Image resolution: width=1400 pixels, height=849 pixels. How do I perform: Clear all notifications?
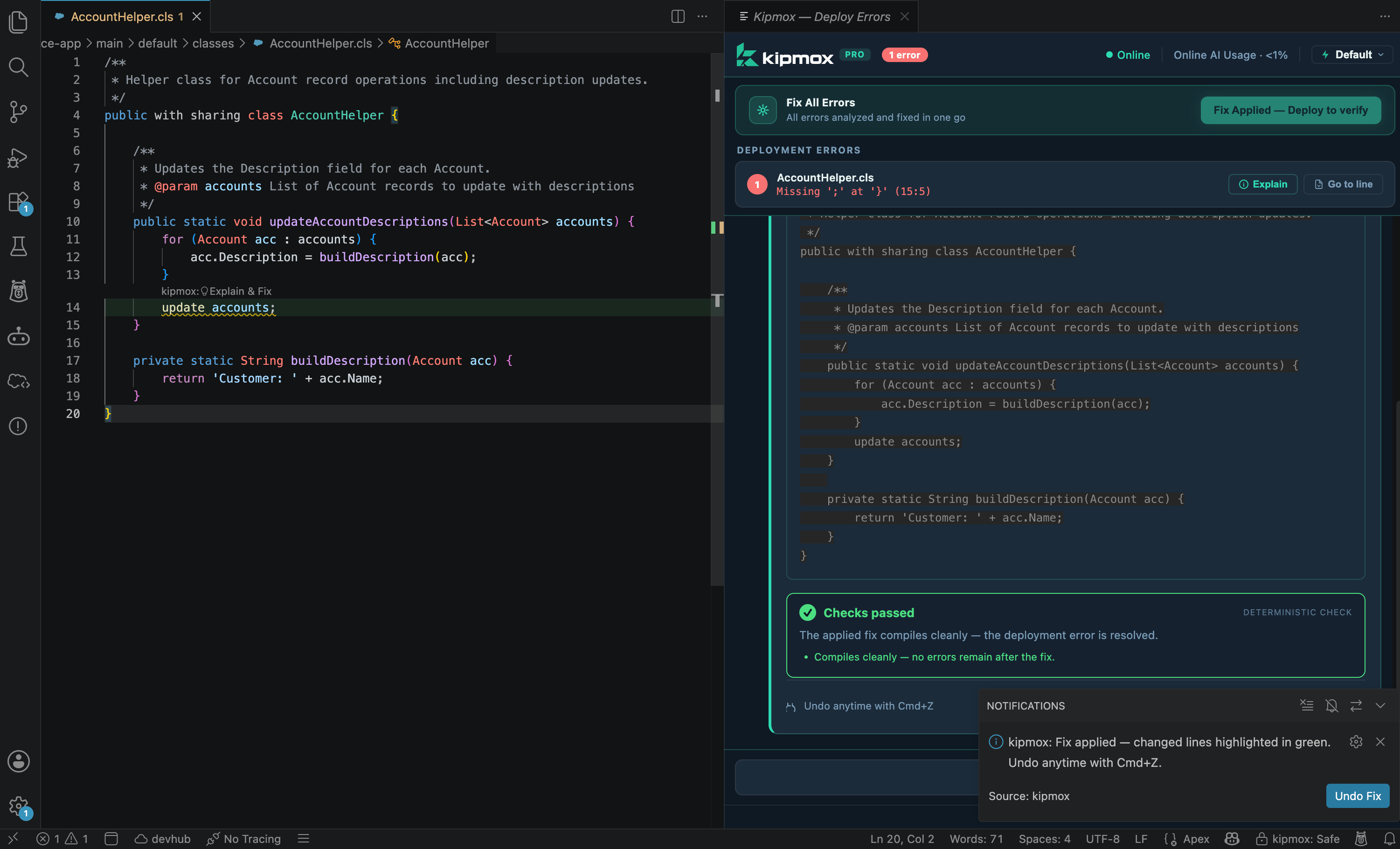tap(1307, 706)
